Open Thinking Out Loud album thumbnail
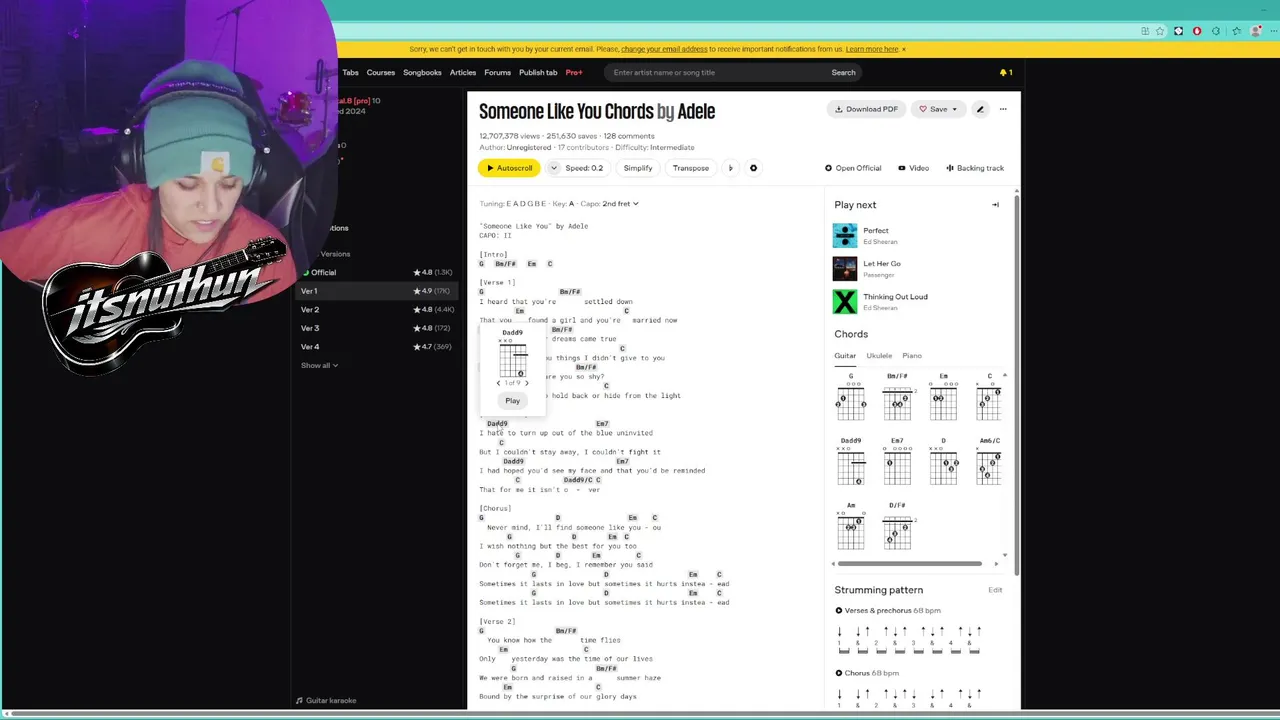Image resolution: width=1280 pixels, height=720 pixels. [845, 302]
